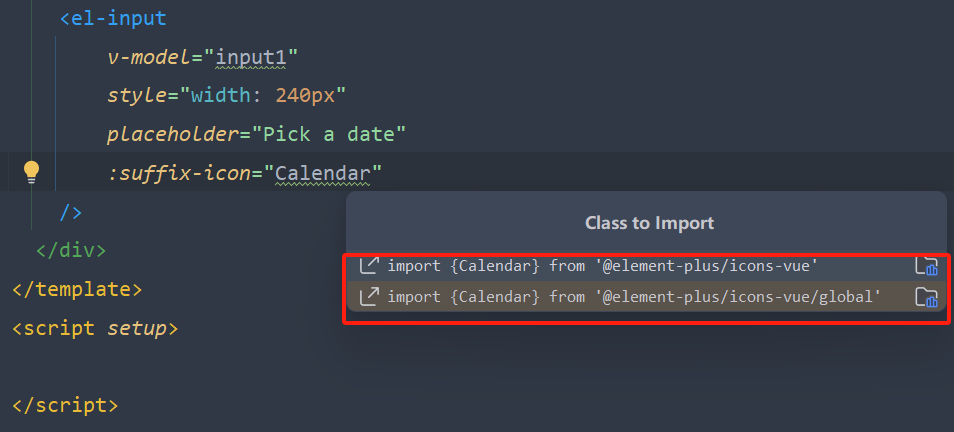Click the yellow lightbulb quick-fix icon
The image size is (954, 432).
pos(31,172)
